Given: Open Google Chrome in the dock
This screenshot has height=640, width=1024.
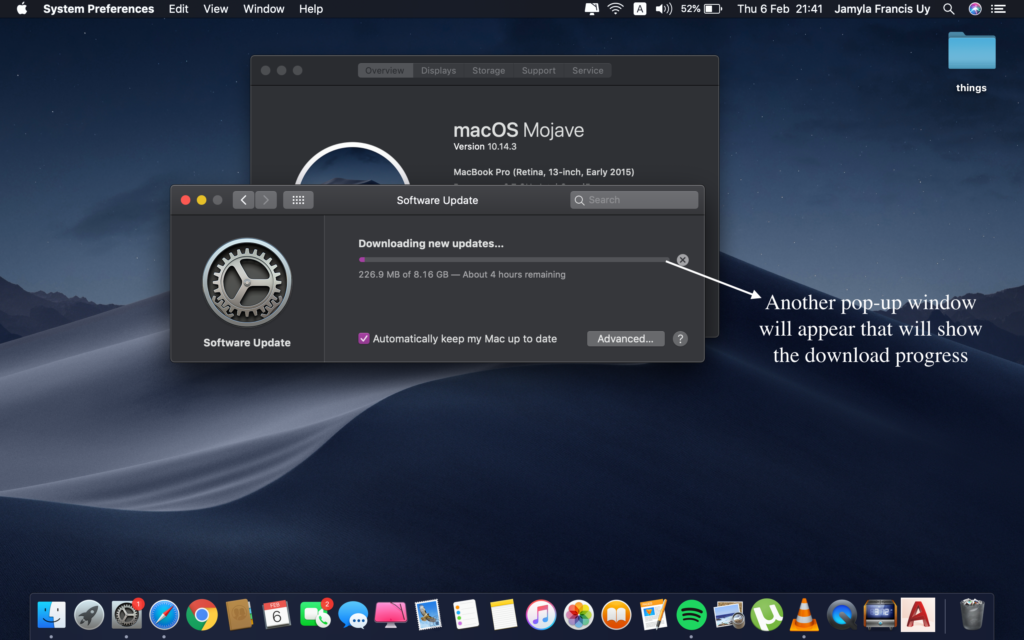Looking at the screenshot, I should 202,614.
